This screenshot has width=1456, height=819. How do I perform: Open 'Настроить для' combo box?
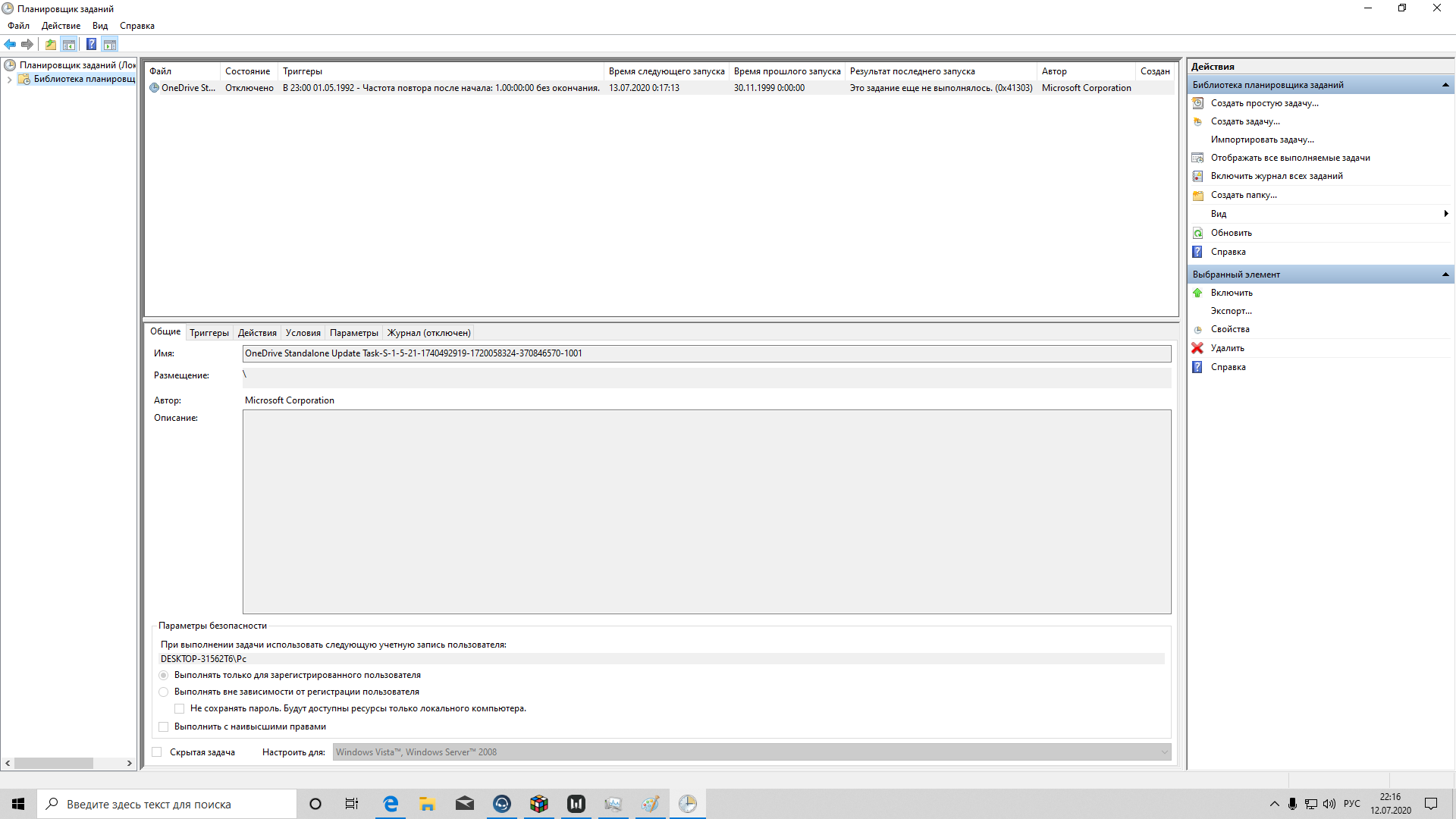pos(752,752)
